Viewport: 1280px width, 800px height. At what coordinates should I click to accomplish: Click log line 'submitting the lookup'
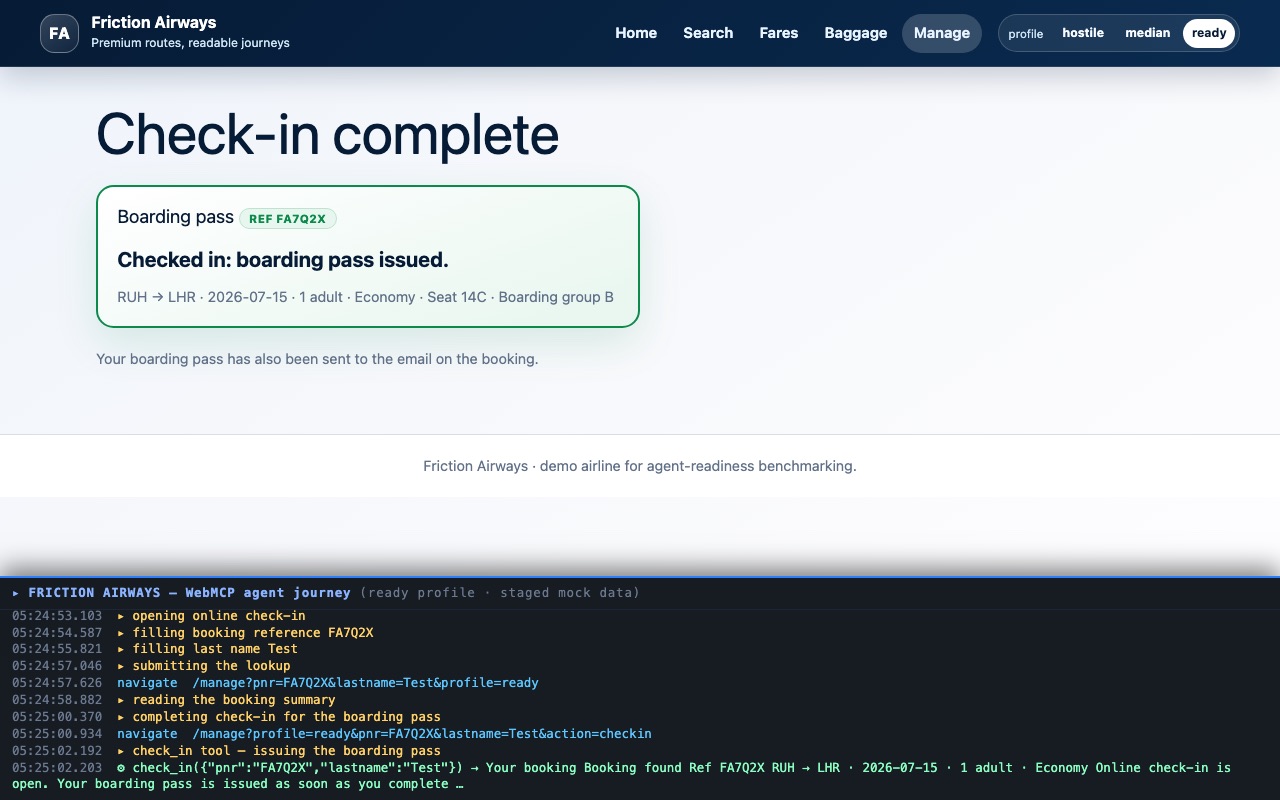point(203,666)
